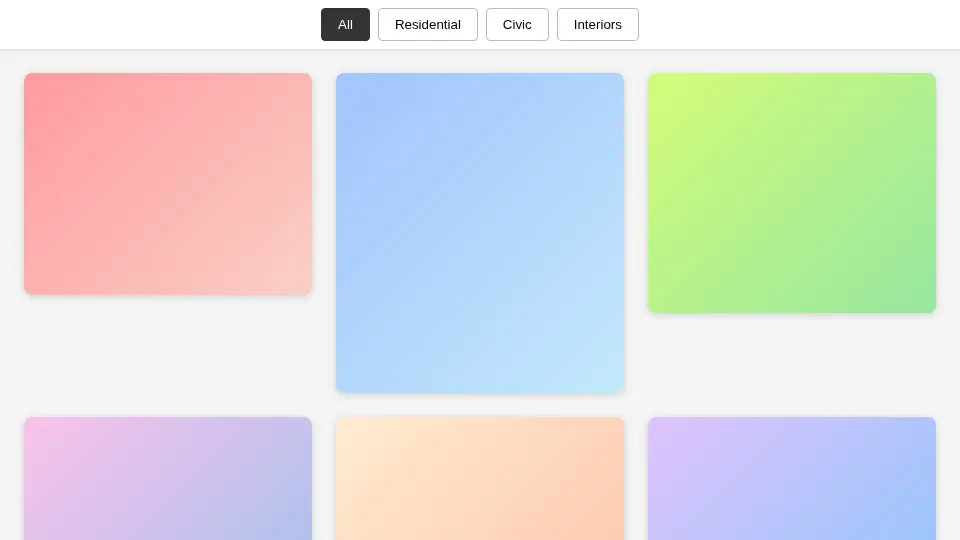The width and height of the screenshot is (960, 540).
Task: Open the tall blue gradient card
Action: [x=480, y=233]
